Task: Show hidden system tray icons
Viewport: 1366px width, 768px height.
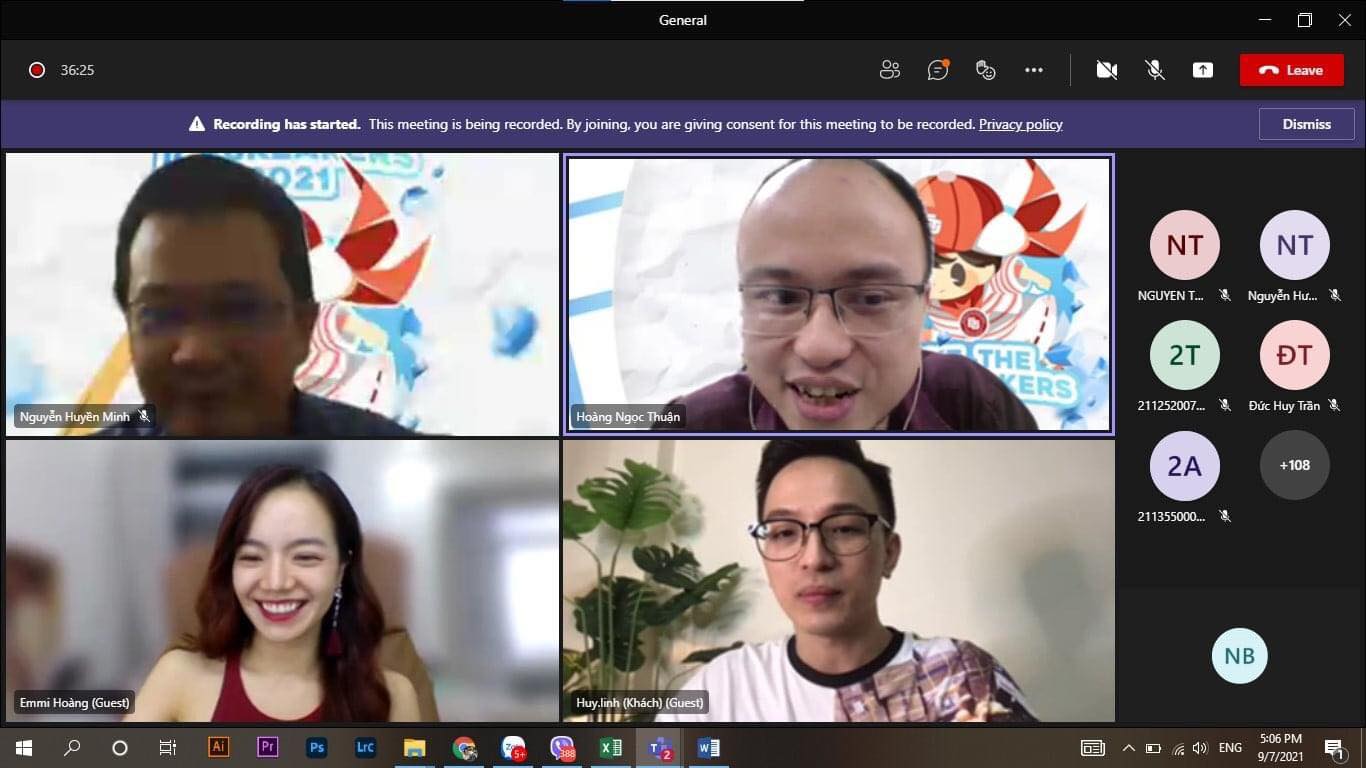Action: [1128, 748]
